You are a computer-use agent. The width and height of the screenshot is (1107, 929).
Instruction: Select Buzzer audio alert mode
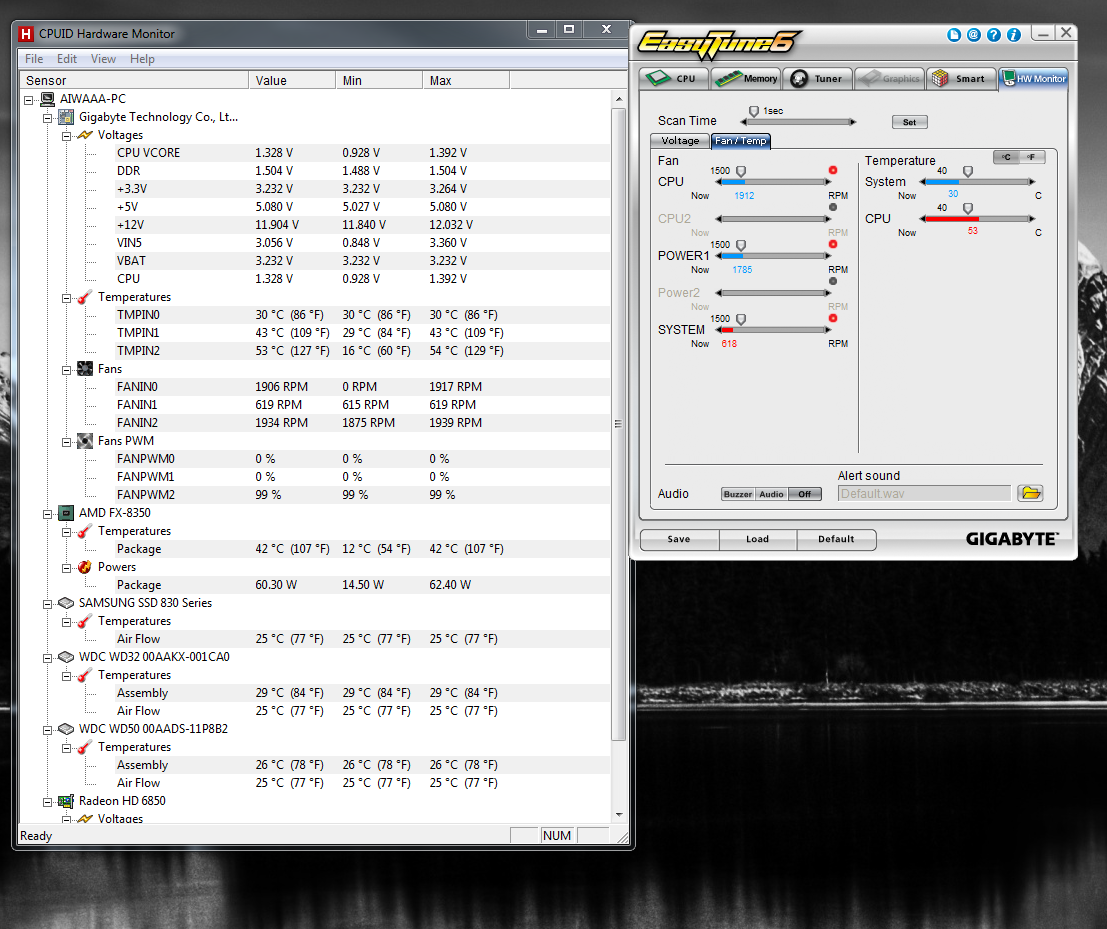(x=738, y=494)
